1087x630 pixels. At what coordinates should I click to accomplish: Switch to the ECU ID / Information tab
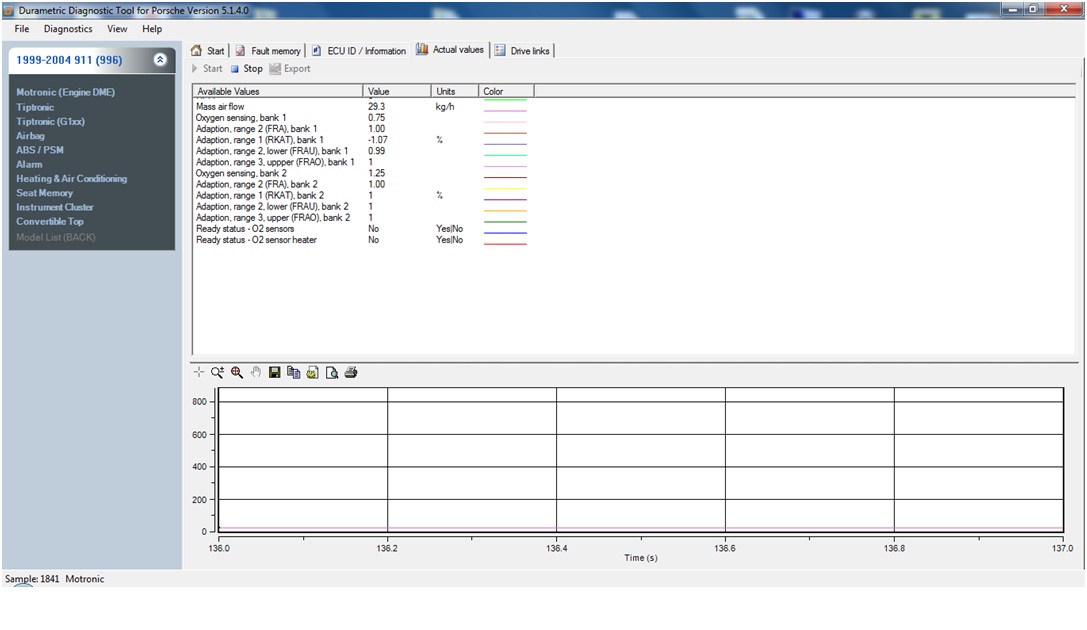tap(359, 51)
